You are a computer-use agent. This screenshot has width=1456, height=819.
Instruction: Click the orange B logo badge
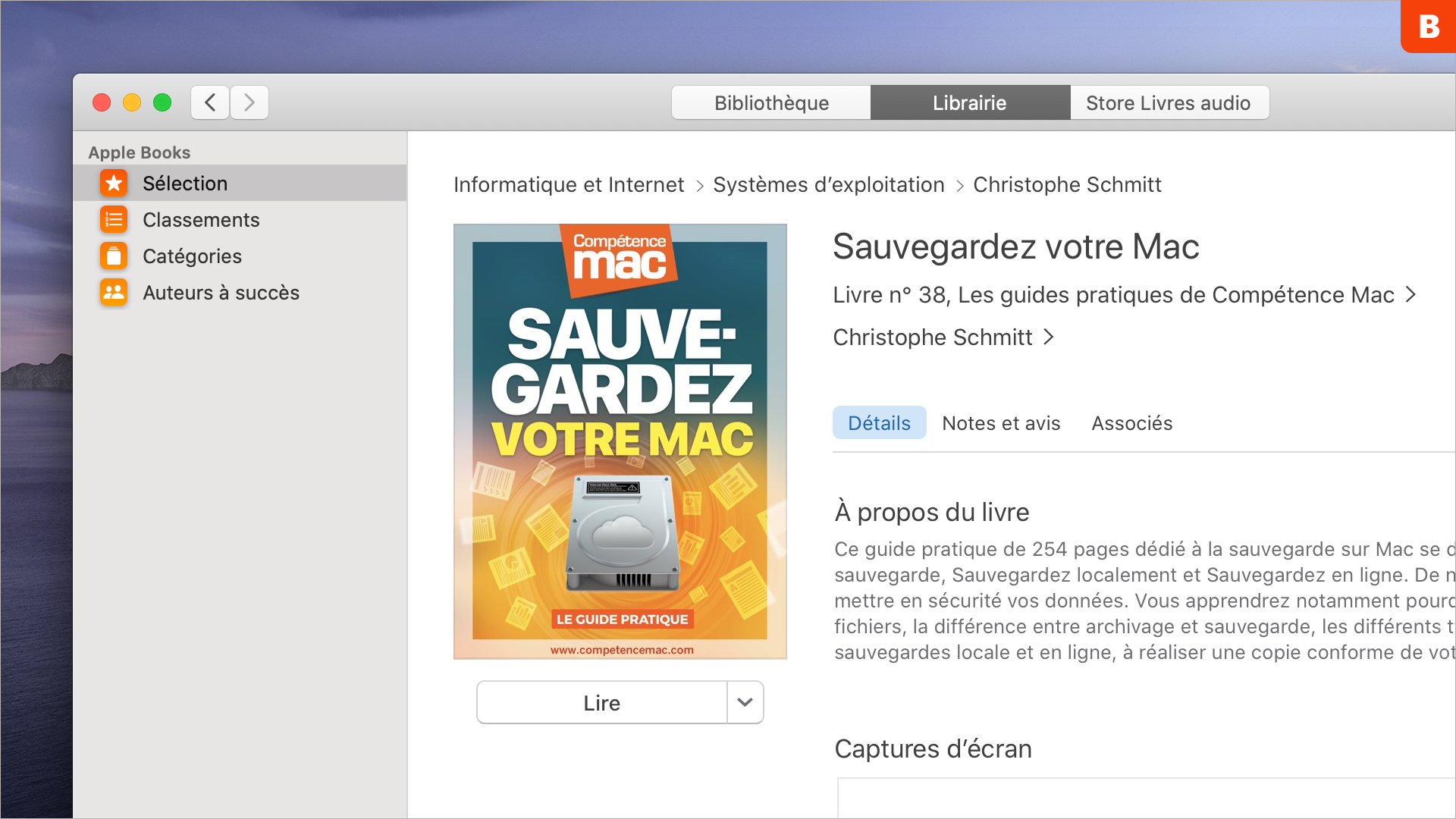[x=1429, y=27]
